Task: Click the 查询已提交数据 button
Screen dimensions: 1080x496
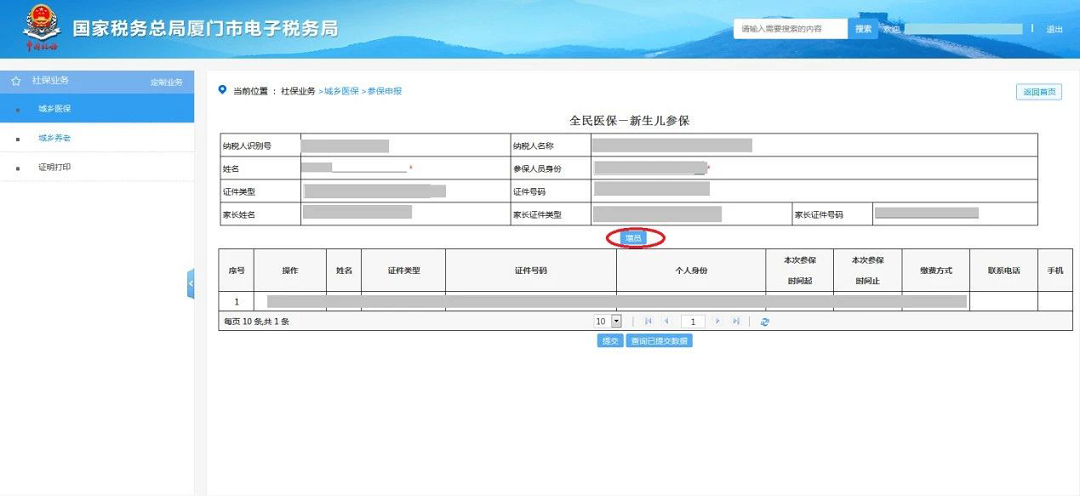Action: click(x=659, y=340)
